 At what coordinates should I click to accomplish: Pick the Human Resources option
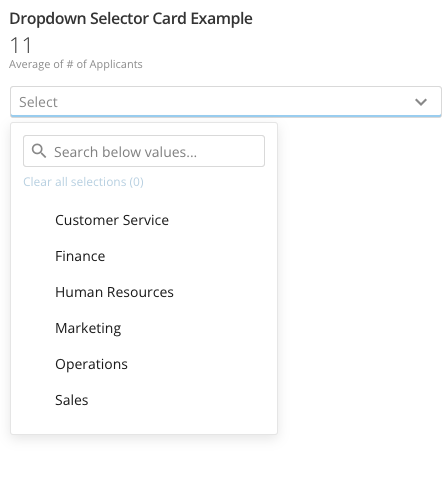pos(114,292)
